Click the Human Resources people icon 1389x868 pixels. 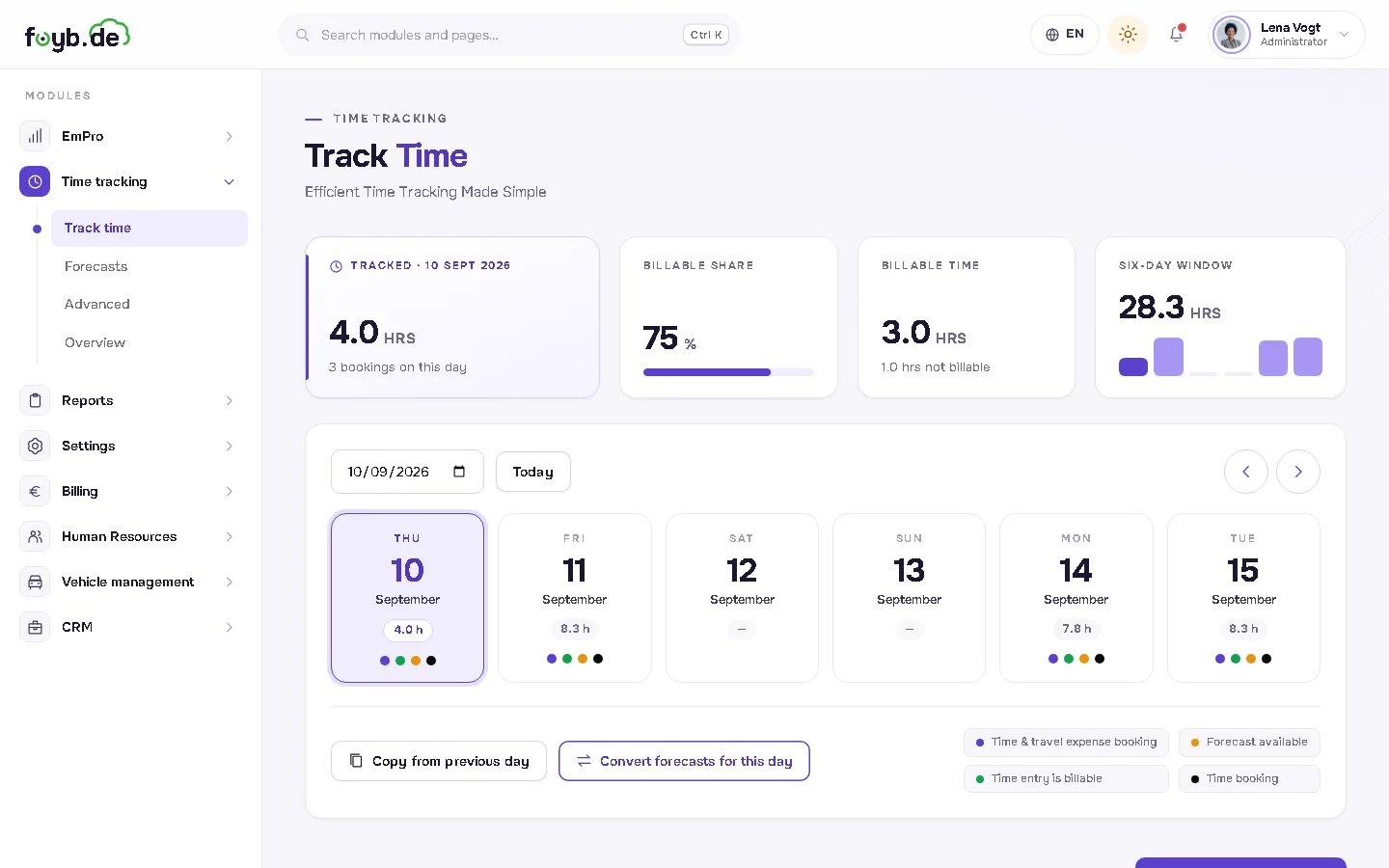click(35, 536)
